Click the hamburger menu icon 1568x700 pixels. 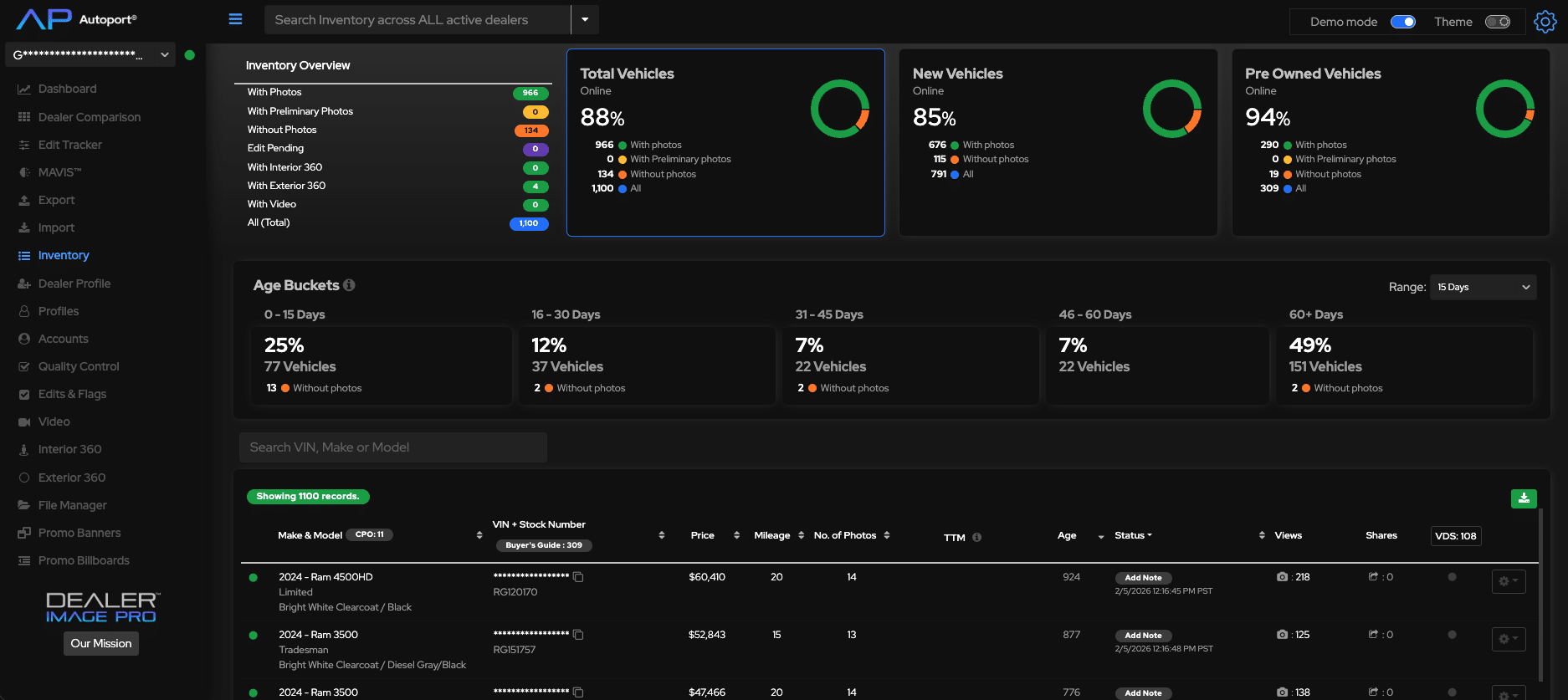(x=235, y=19)
